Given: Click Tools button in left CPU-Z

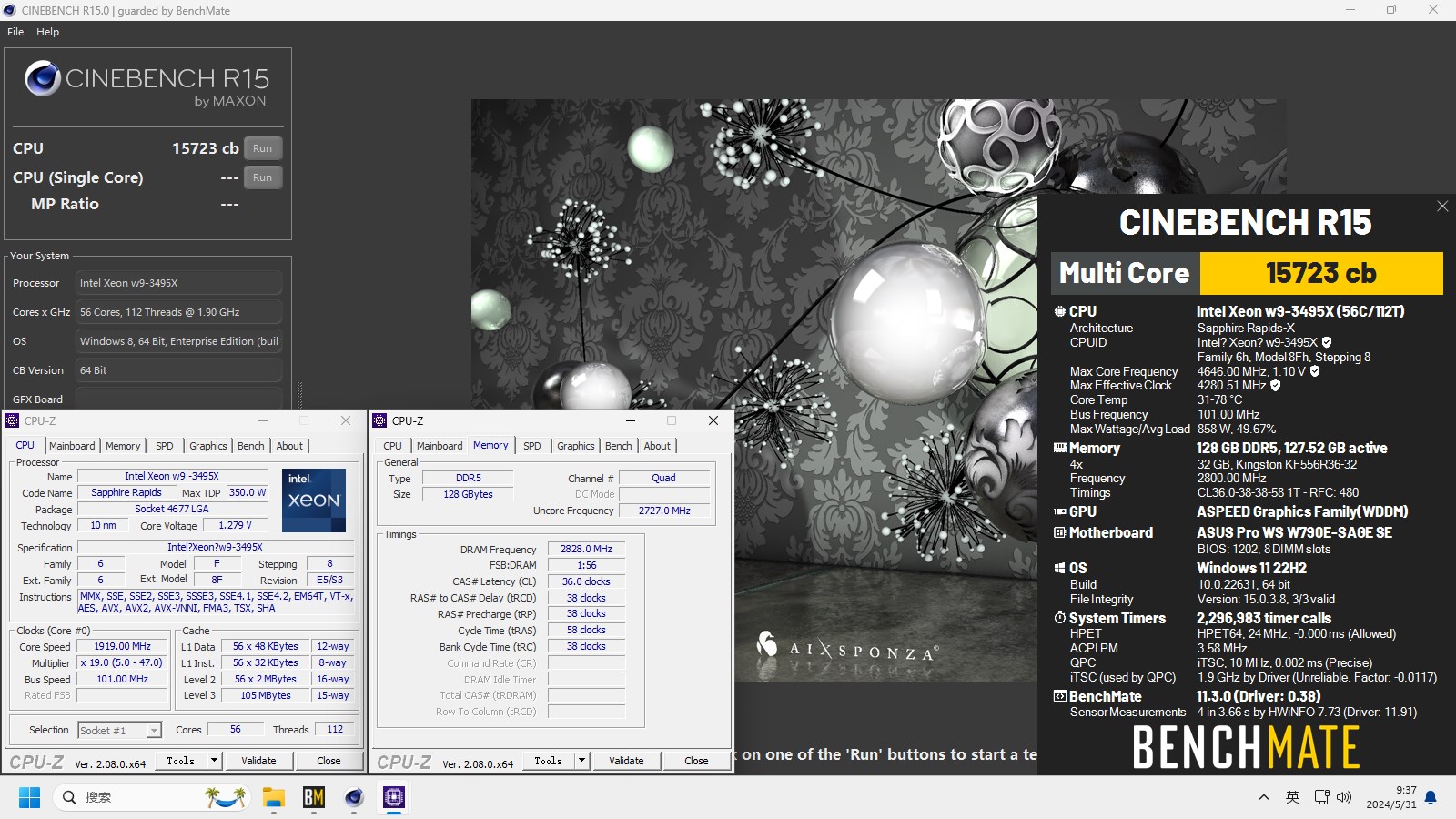Looking at the screenshot, I should (181, 761).
